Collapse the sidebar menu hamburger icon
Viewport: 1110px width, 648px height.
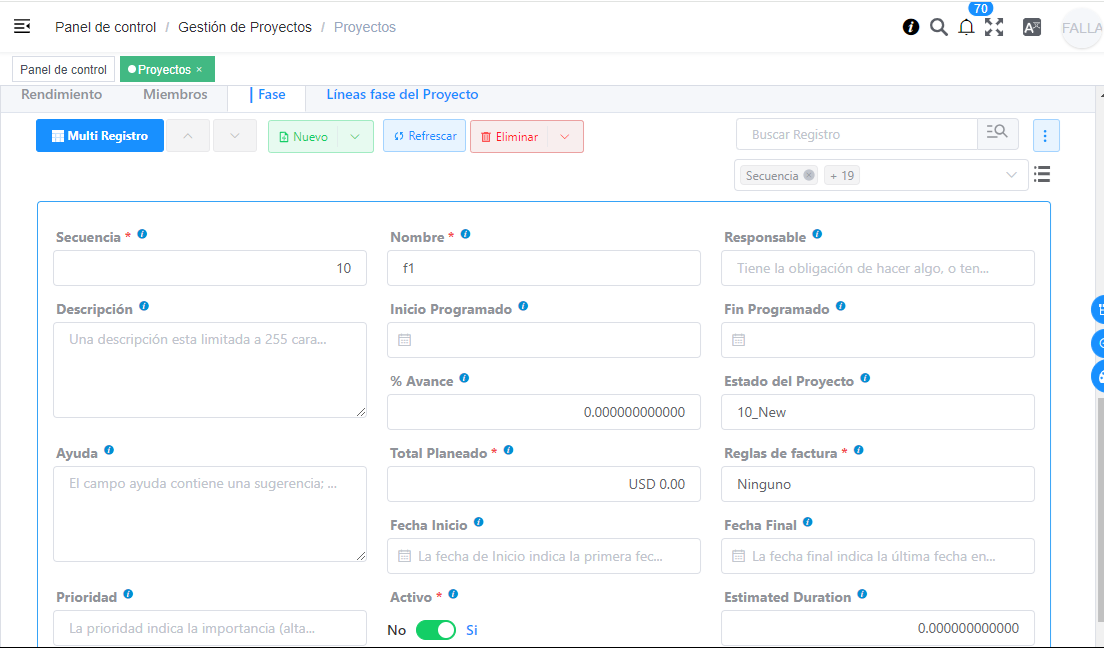22,27
